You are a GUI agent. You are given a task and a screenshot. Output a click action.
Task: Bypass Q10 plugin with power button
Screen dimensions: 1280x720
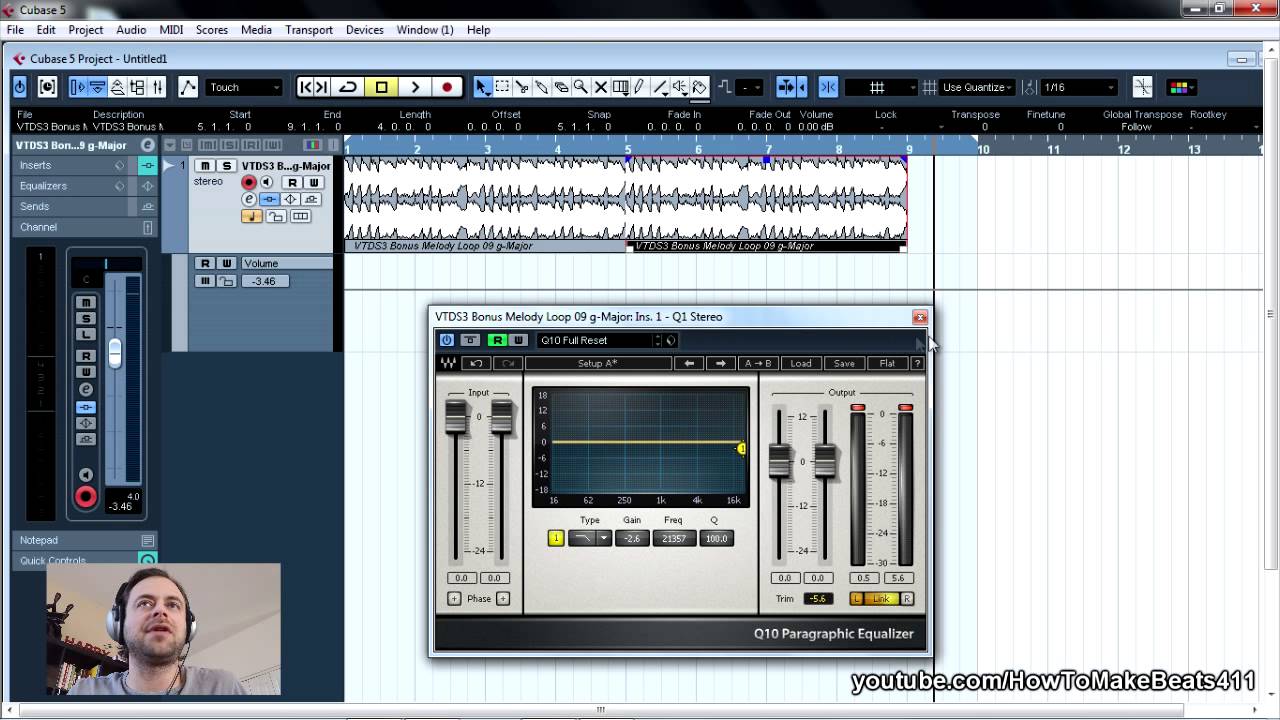447,340
